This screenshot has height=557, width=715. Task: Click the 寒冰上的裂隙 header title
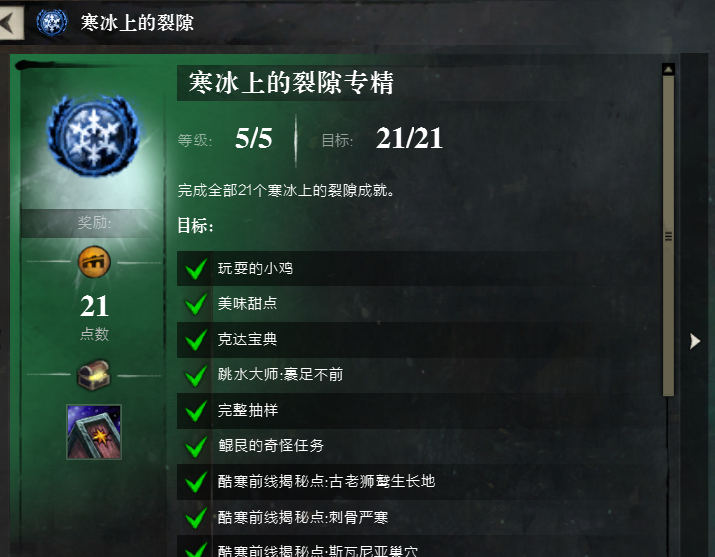[137, 22]
